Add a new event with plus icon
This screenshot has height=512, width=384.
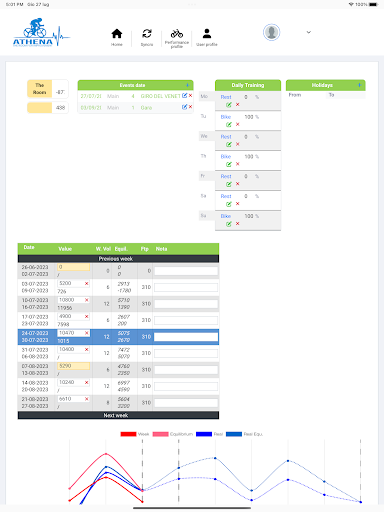click(x=188, y=85)
